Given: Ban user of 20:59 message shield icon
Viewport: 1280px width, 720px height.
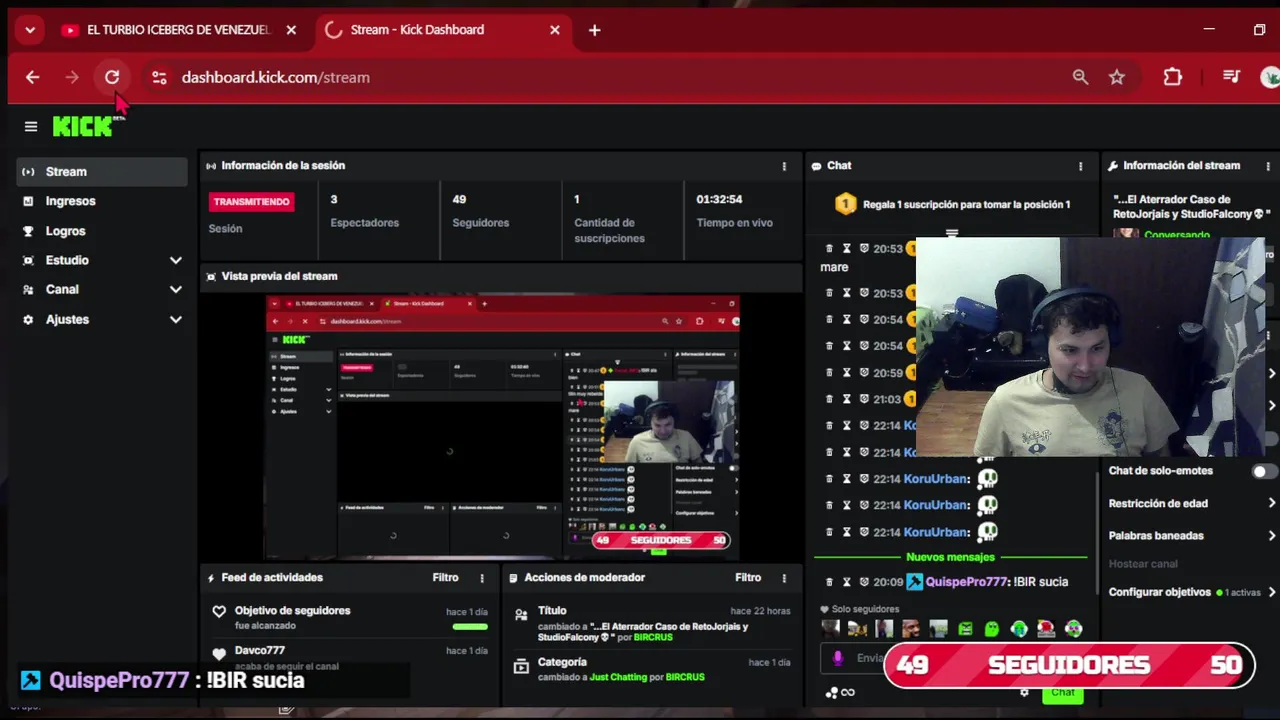Looking at the screenshot, I should 864,372.
